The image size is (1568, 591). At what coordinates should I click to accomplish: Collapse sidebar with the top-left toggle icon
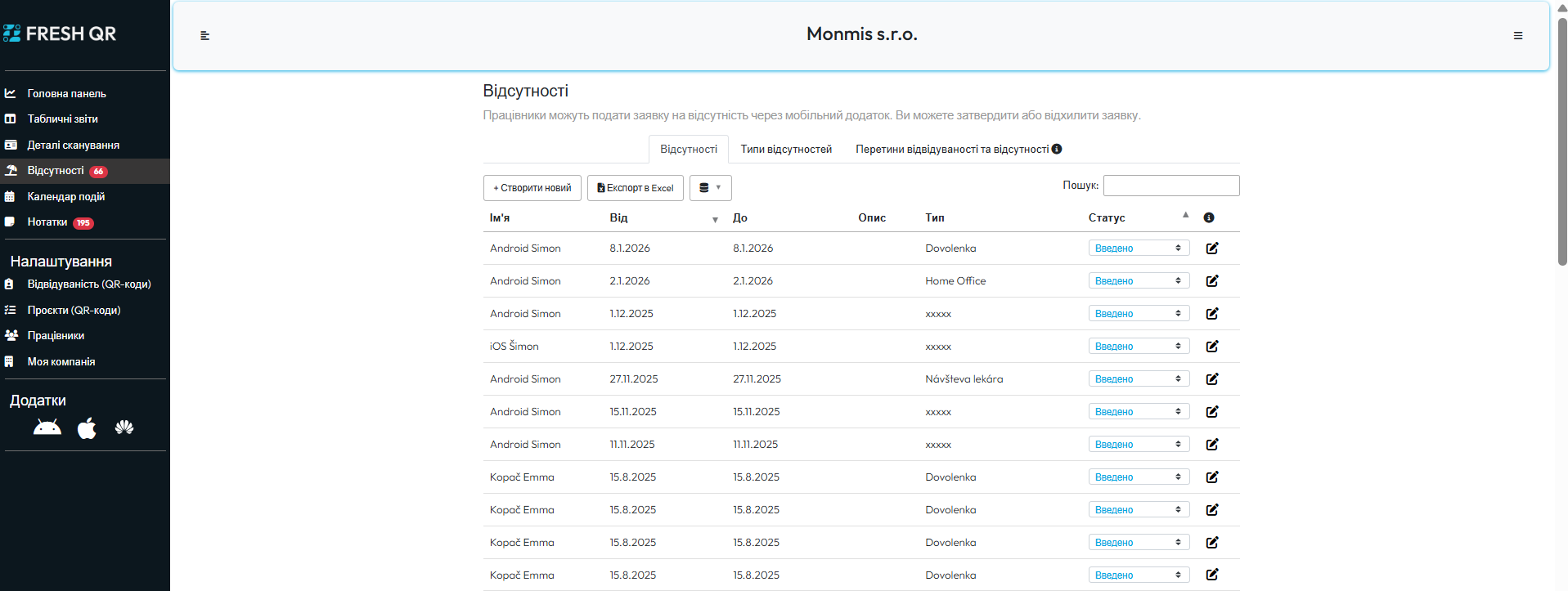pos(205,36)
